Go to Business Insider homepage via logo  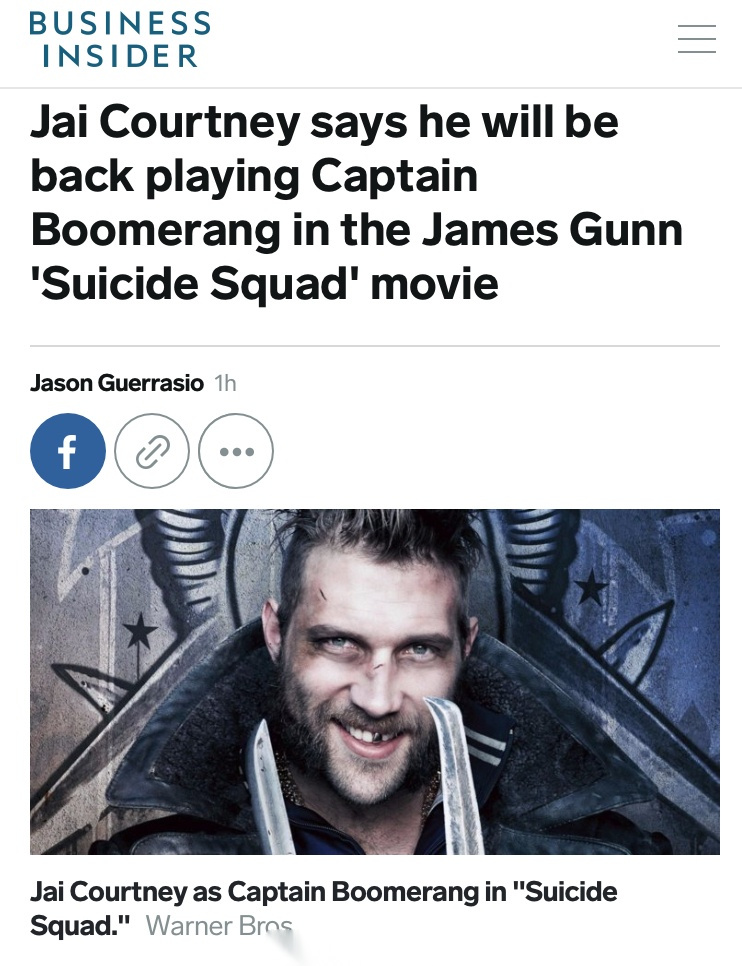click(x=120, y=39)
